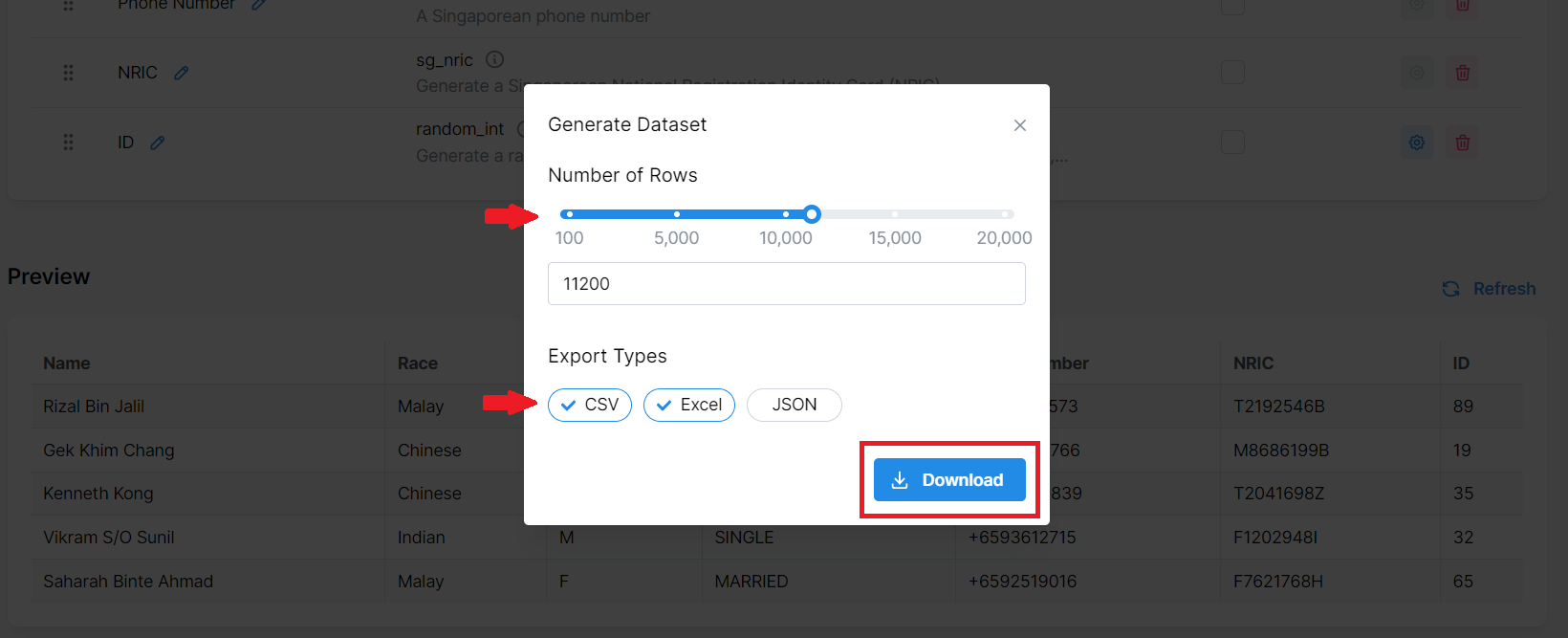The image size is (1568, 638).
Task: Click the sg_nric info icon
Action: (x=494, y=59)
